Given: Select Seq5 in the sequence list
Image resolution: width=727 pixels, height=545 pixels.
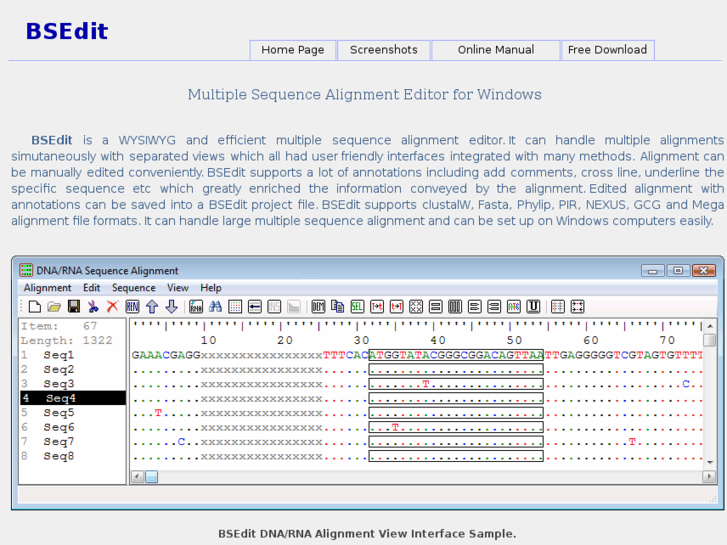Looking at the screenshot, I should pos(58,413).
